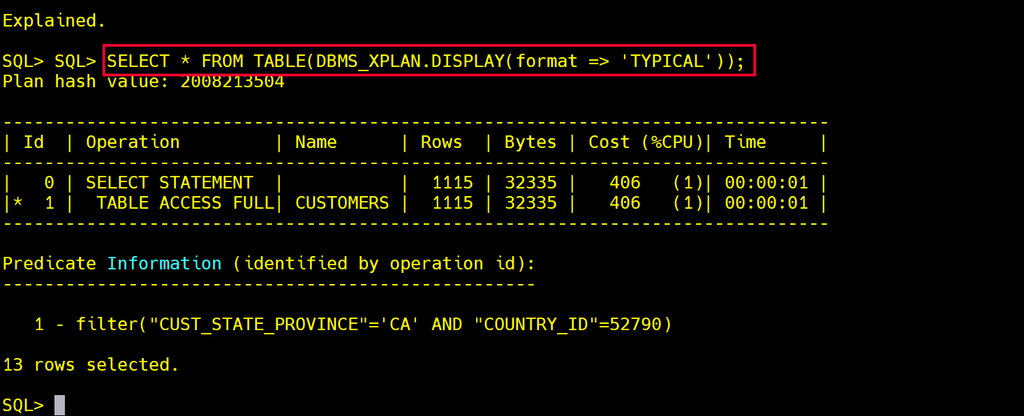
Task: Click the cursor at the final SQL> prompt
Action: (x=59, y=405)
